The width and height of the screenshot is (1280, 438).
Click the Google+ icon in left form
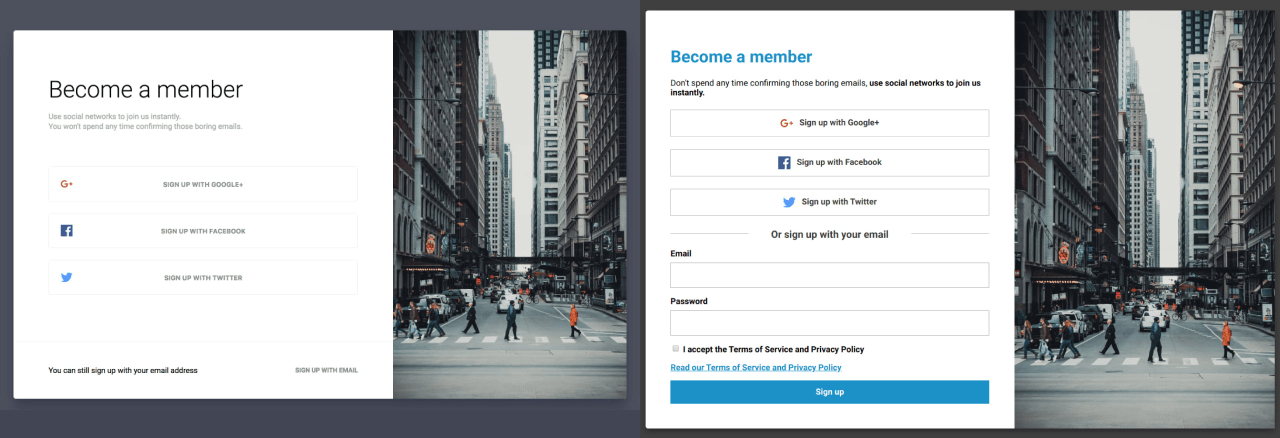click(66, 184)
